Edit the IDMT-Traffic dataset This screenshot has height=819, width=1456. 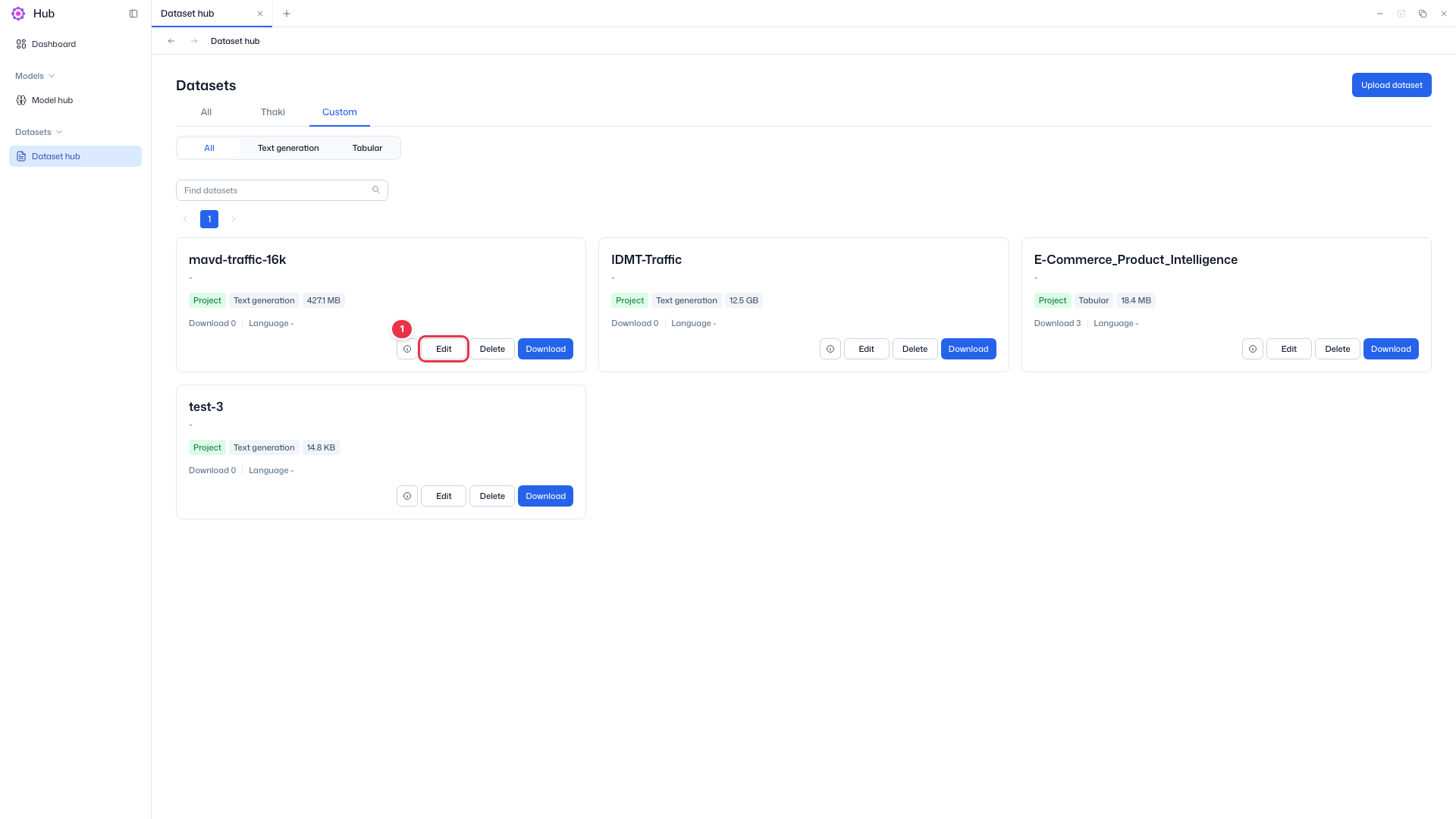point(867,349)
